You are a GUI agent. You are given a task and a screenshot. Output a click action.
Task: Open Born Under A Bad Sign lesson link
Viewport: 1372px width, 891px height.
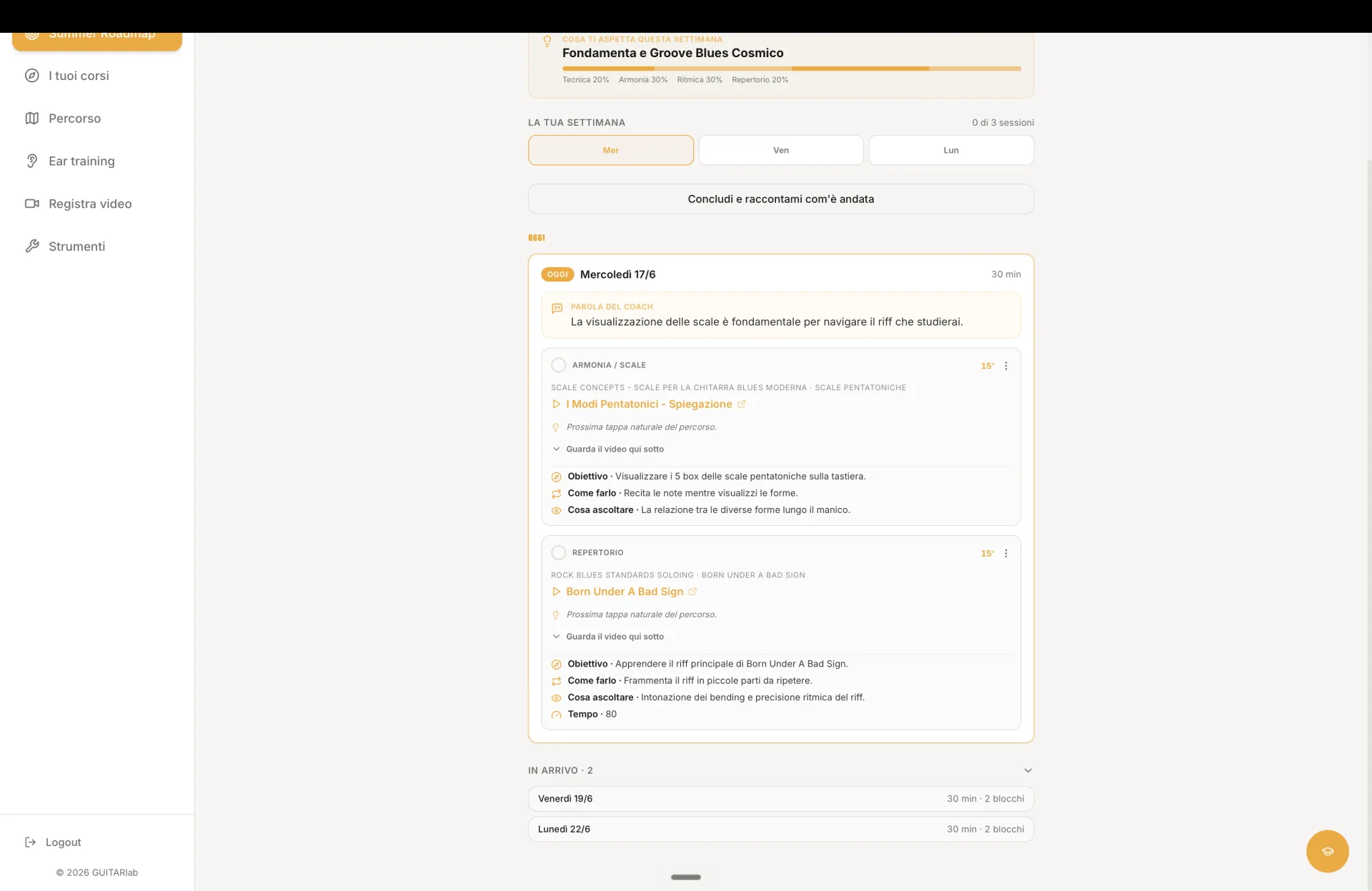pyautogui.click(x=625, y=592)
